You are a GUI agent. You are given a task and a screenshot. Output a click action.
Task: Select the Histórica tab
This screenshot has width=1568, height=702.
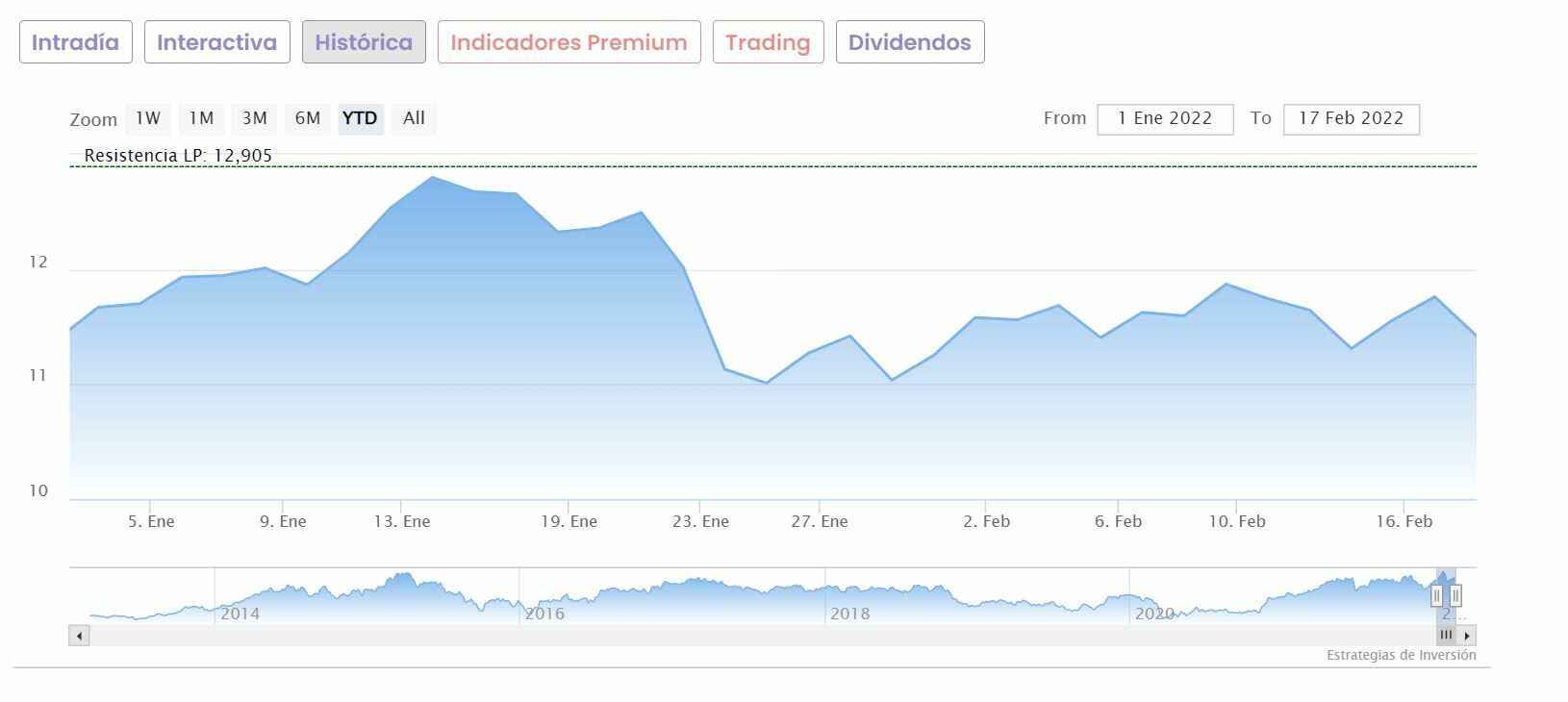click(x=364, y=42)
